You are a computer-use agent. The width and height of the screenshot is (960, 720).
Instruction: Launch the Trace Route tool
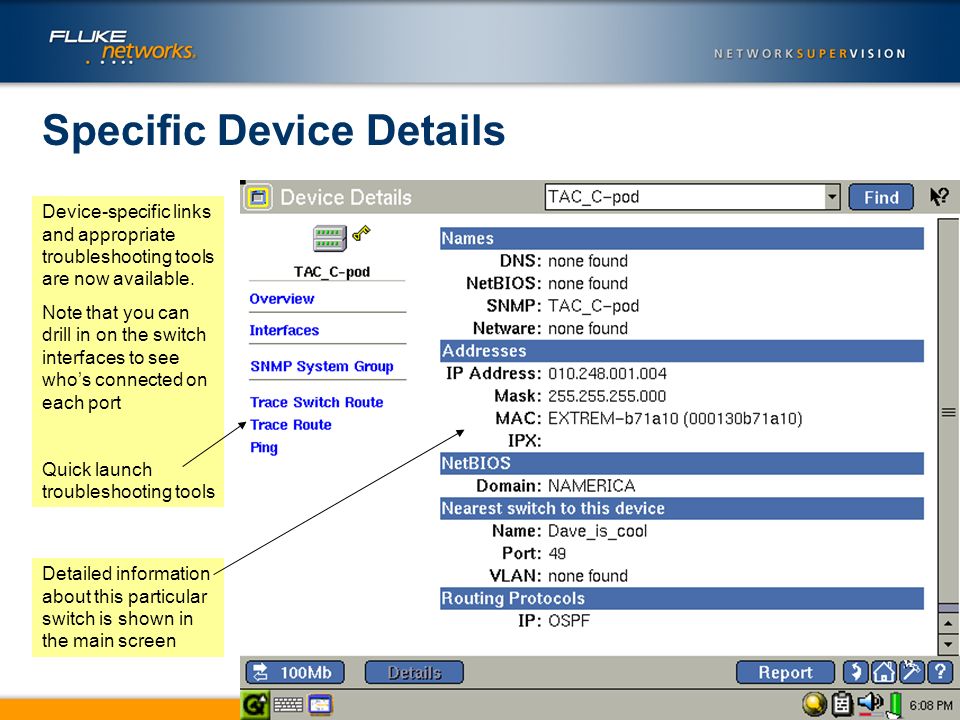291,425
